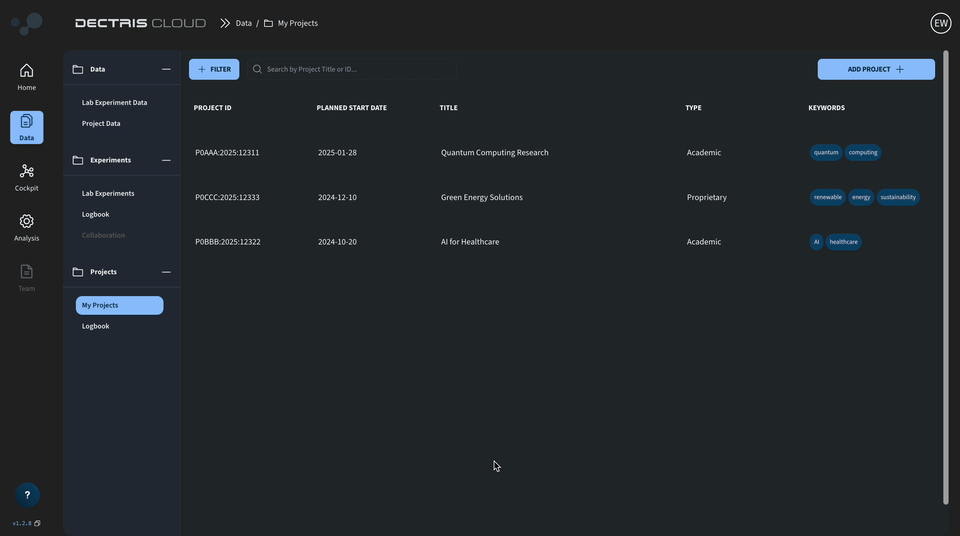Click the Projects folder icon
The width and height of the screenshot is (960, 536).
(x=78, y=271)
